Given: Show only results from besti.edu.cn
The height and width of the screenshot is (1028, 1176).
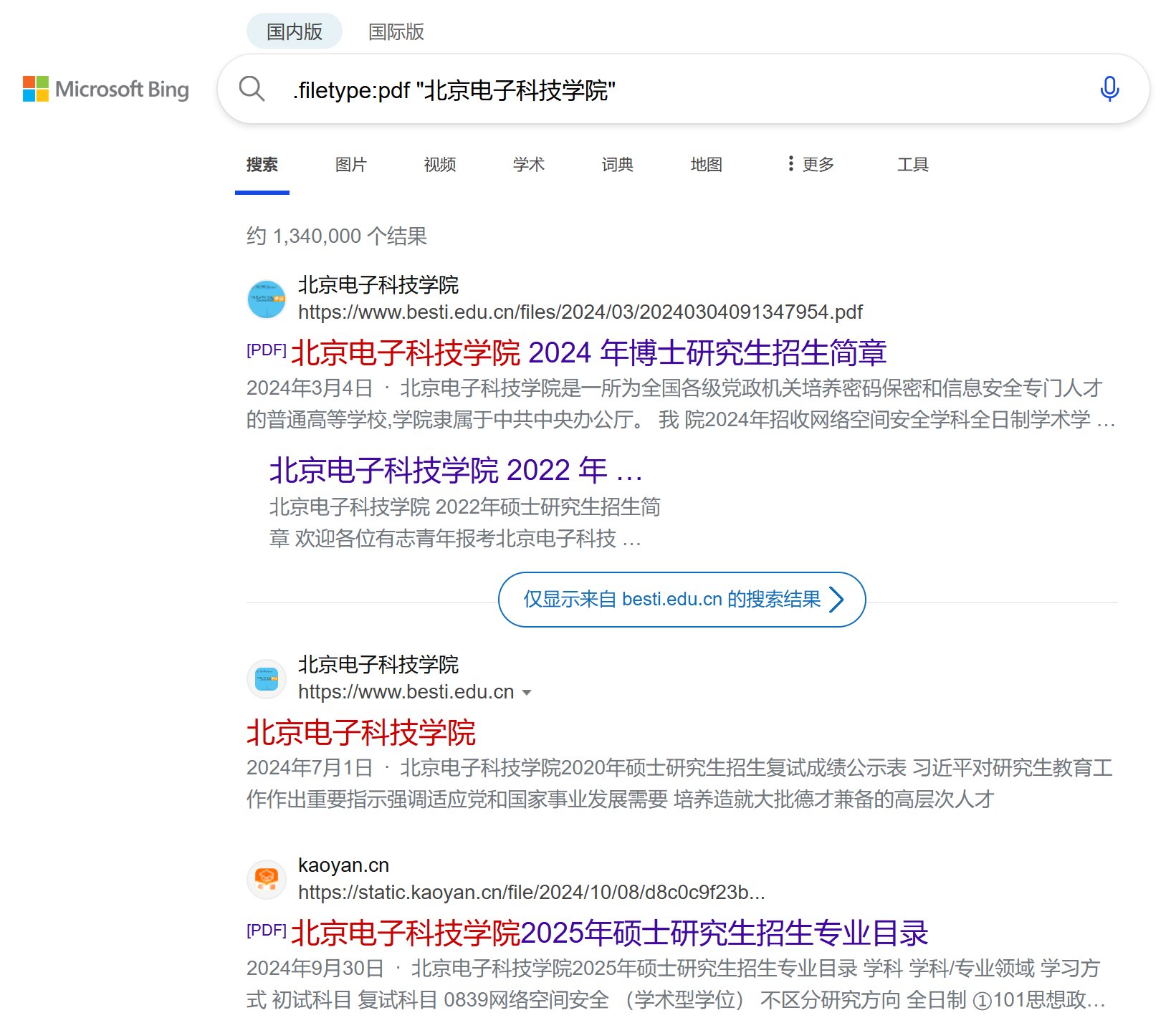Looking at the screenshot, I should click(x=682, y=600).
